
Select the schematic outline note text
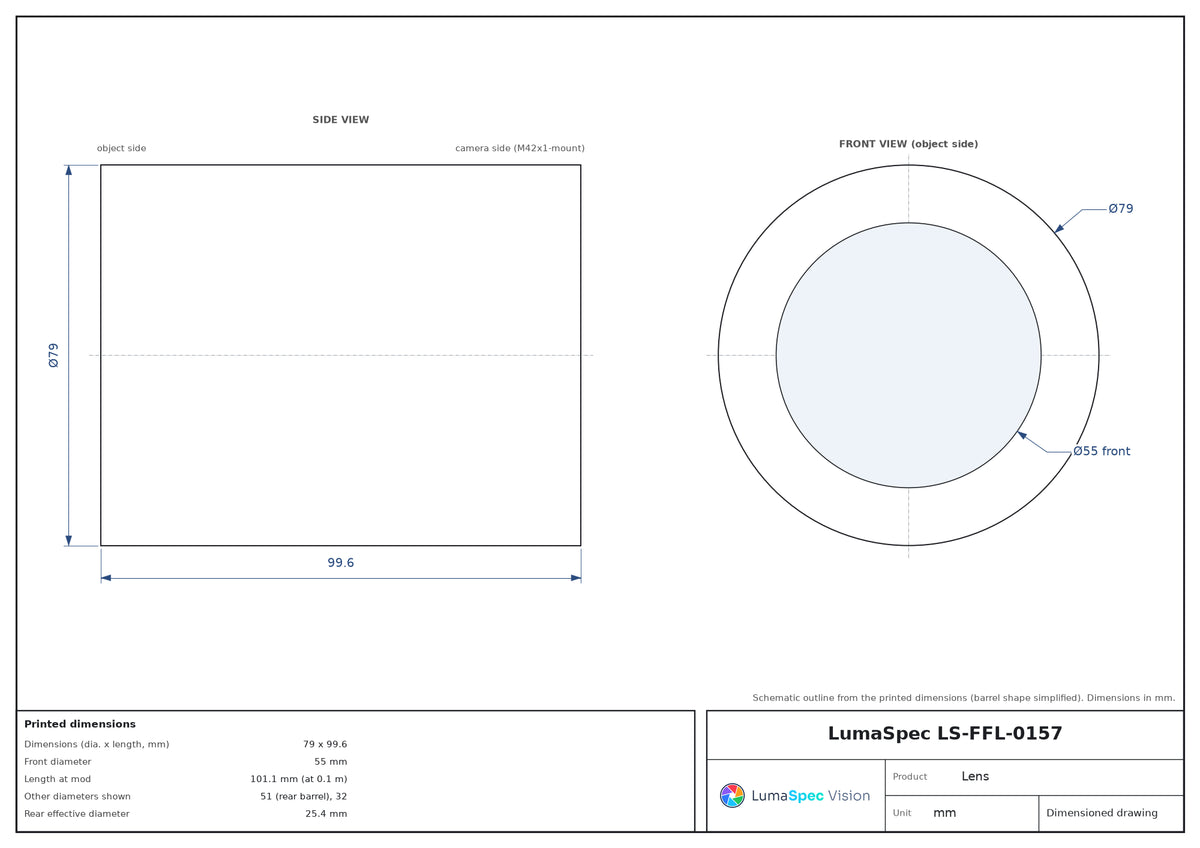(x=964, y=698)
